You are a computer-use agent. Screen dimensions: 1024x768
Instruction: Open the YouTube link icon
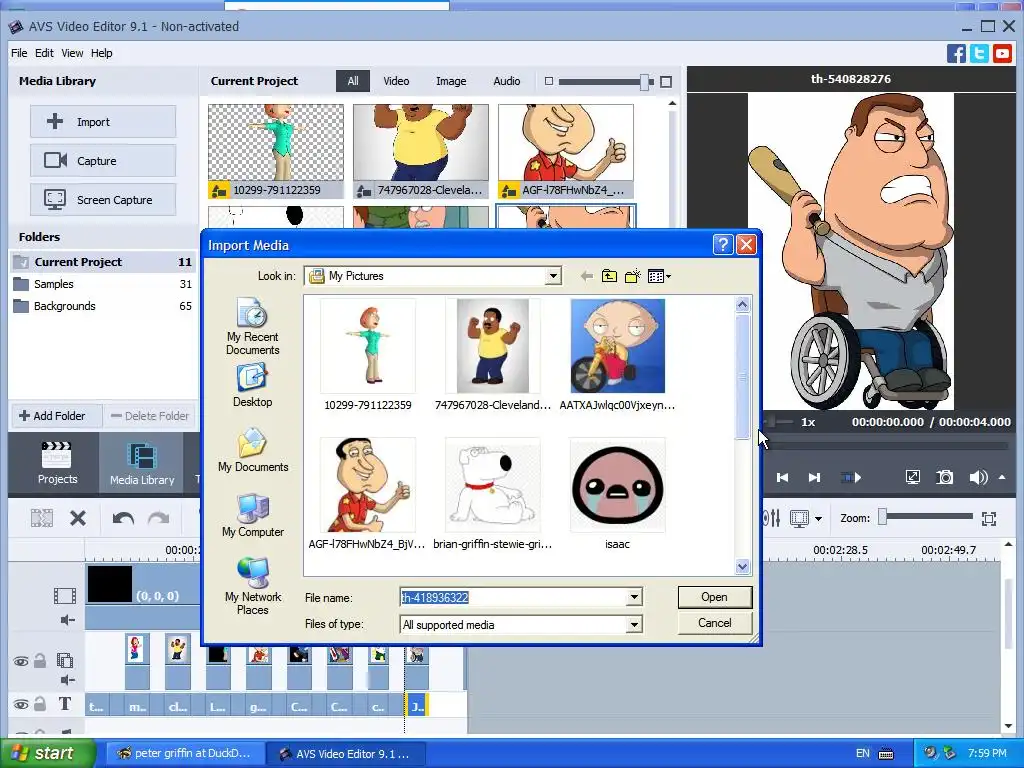pos(1002,54)
